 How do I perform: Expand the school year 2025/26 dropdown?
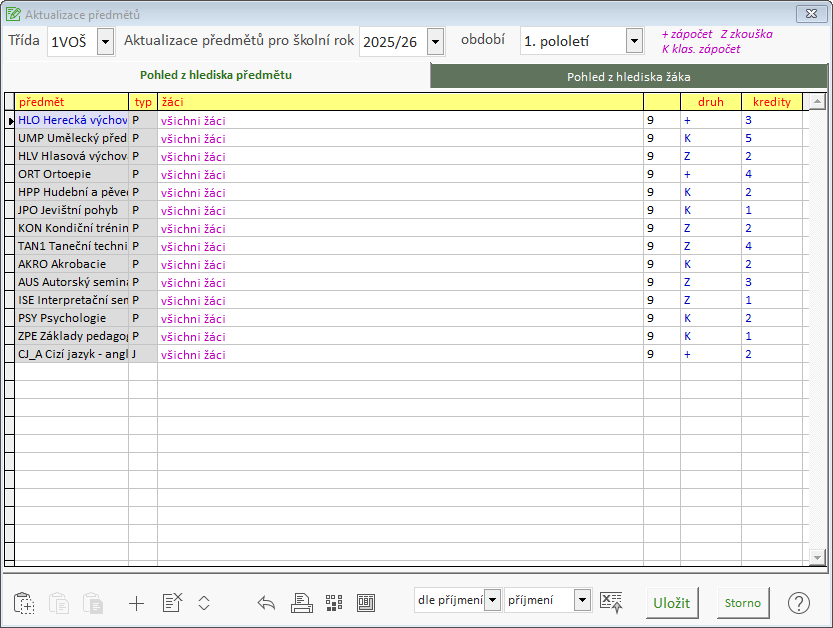435,41
